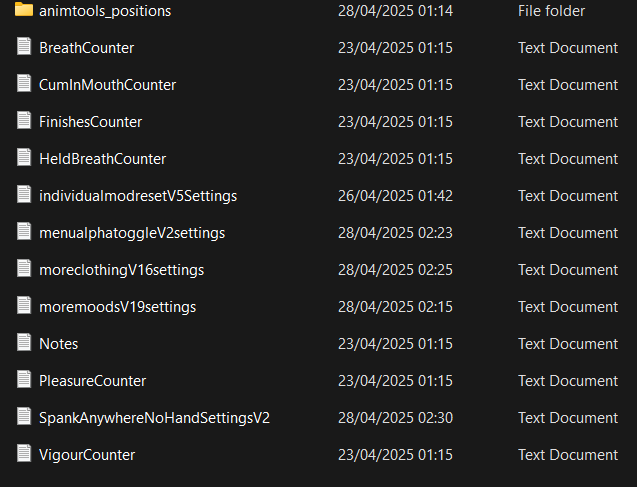Click the moremoodsV19settings file icon
Image resolution: width=637 pixels, height=487 pixels.
click(x=24, y=306)
